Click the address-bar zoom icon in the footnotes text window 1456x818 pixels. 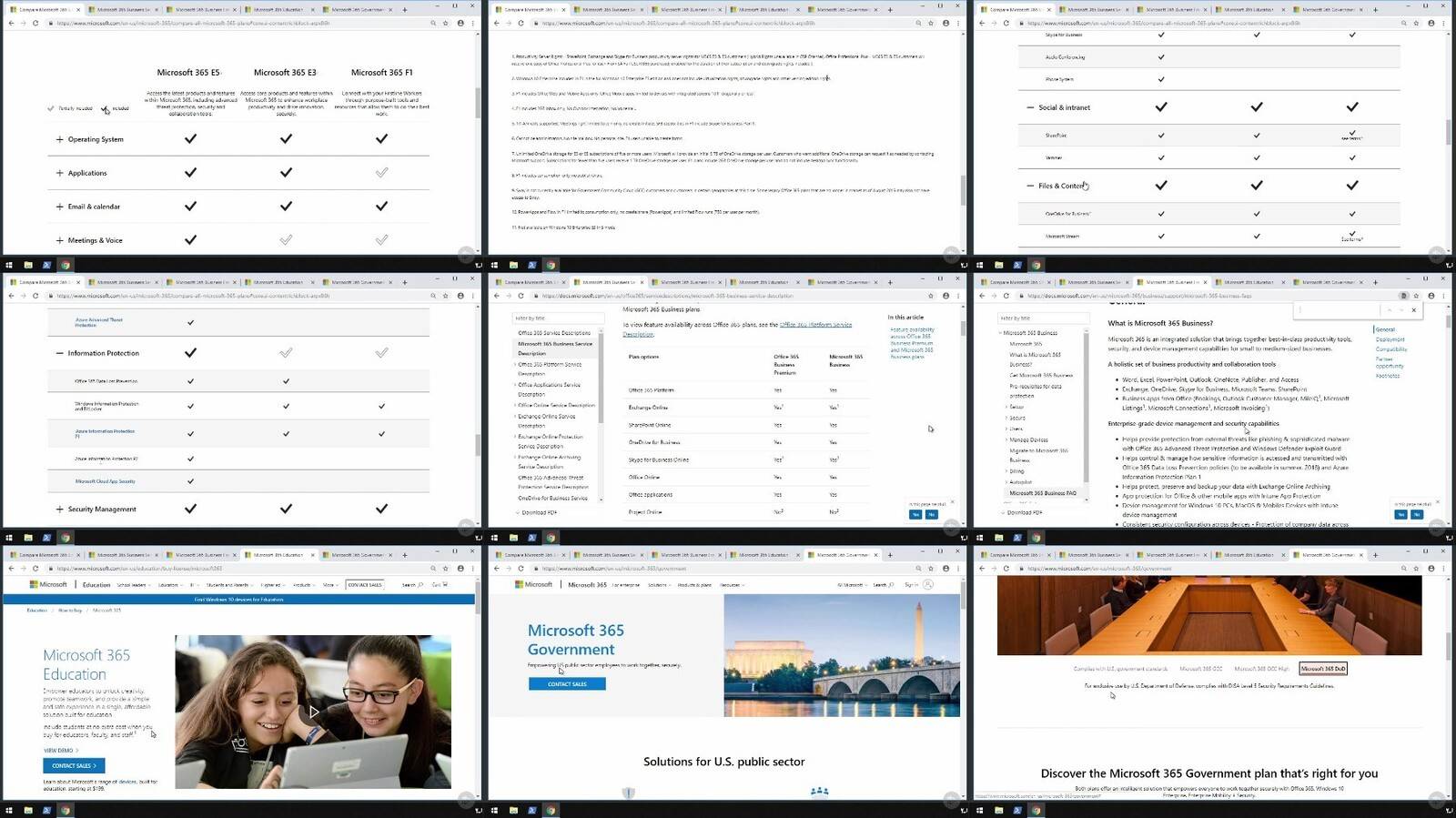click(917, 23)
